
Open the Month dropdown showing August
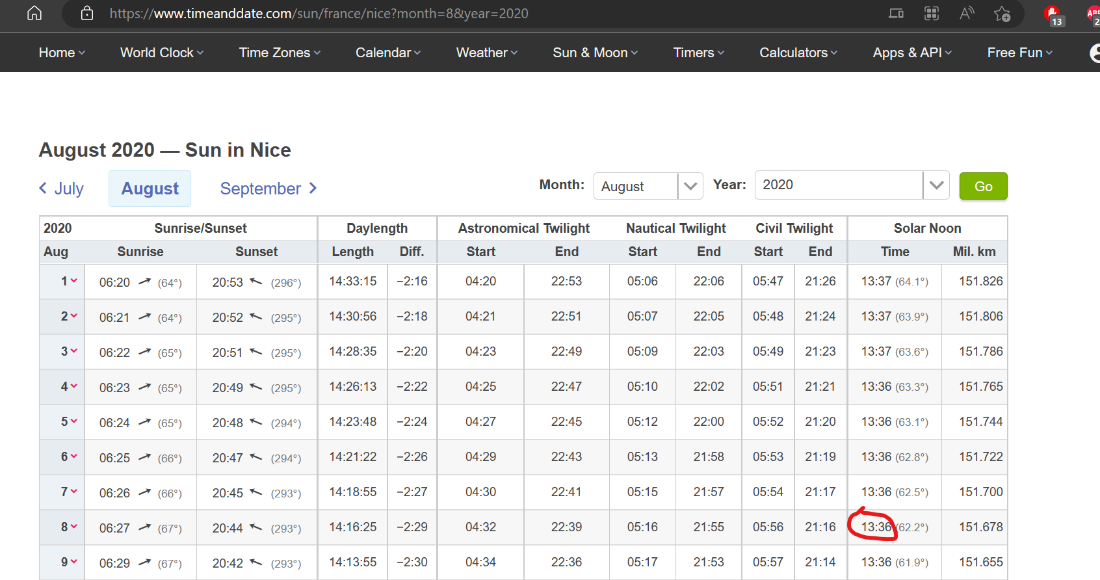(648, 186)
